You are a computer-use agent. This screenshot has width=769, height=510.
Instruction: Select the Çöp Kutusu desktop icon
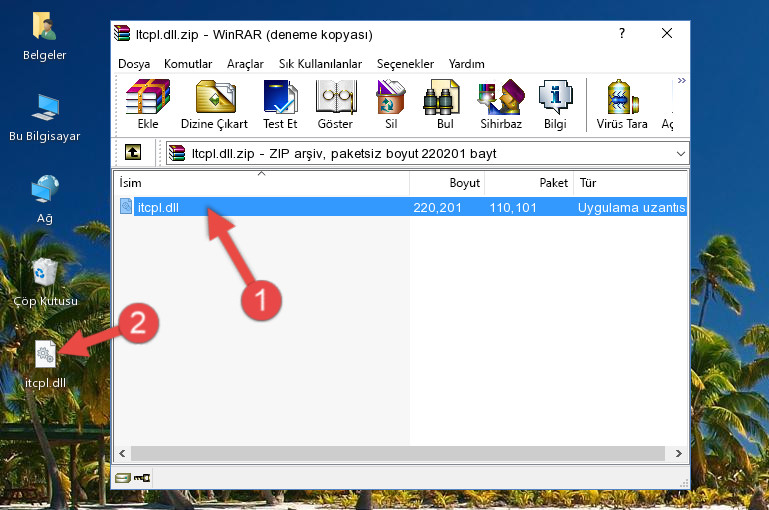click(45, 282)
